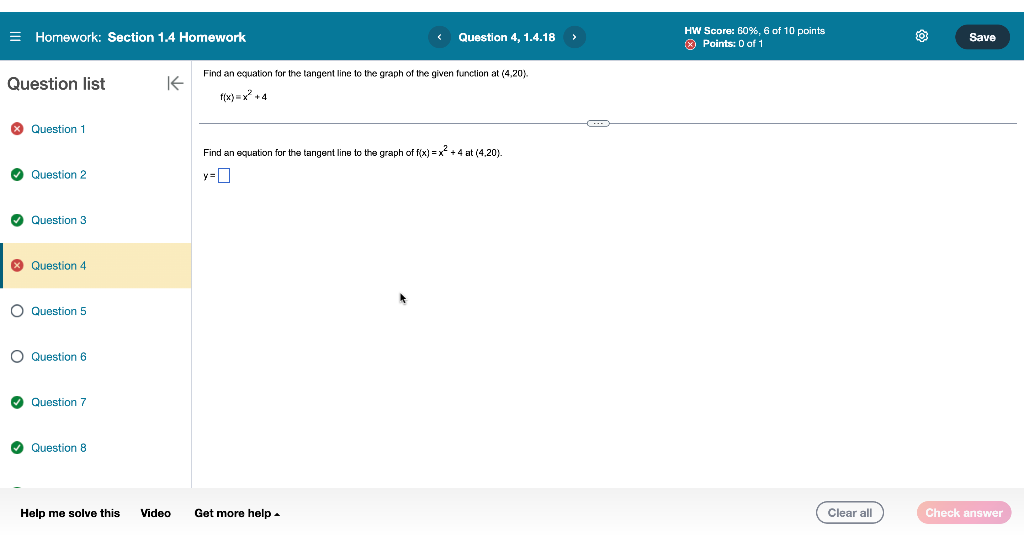Open Question 2 link

[x=59, y=174]
